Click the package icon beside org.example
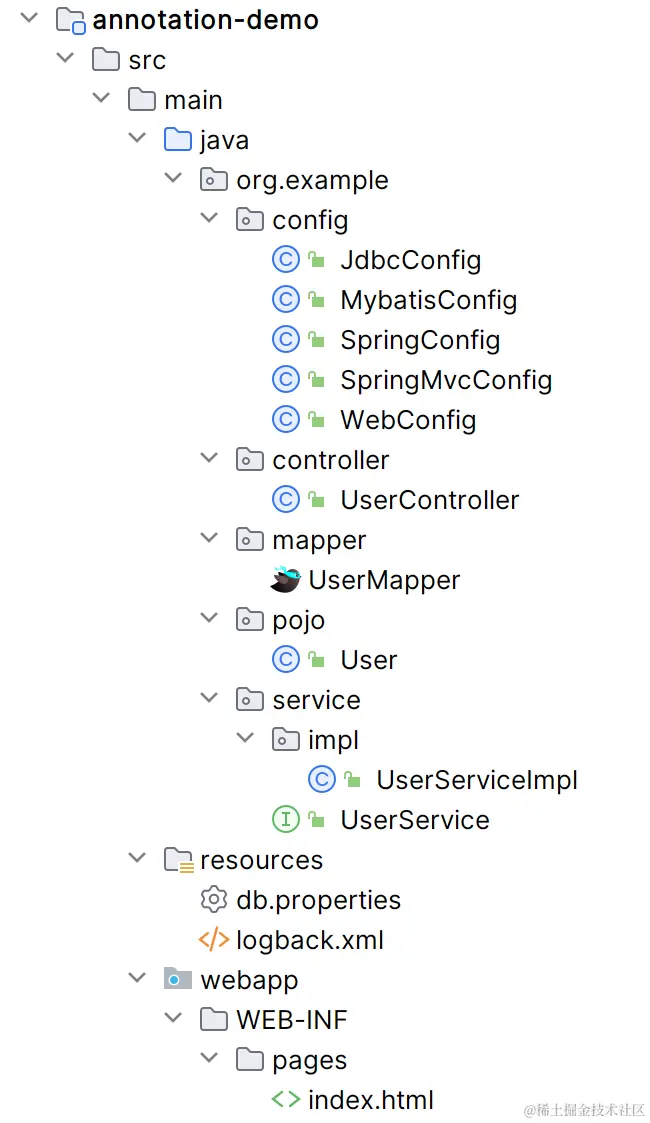The height and width of the screenshot is (1123, 650). coord(213,179)
